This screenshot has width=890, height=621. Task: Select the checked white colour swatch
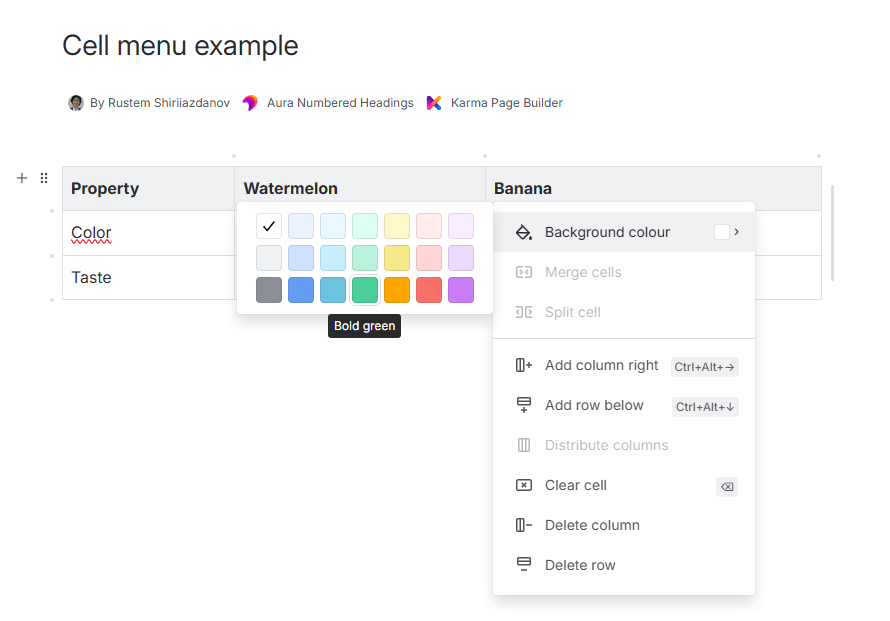[269, 226]
